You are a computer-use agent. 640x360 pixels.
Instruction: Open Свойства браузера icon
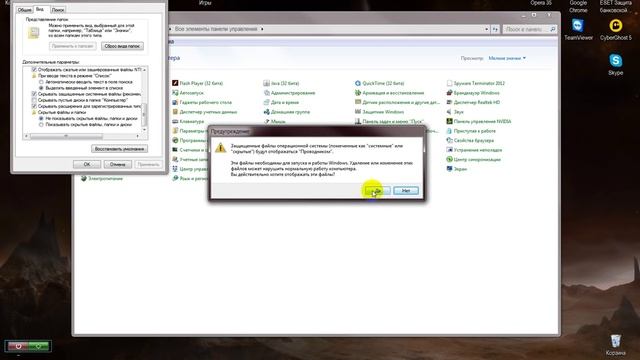(470, 140)
